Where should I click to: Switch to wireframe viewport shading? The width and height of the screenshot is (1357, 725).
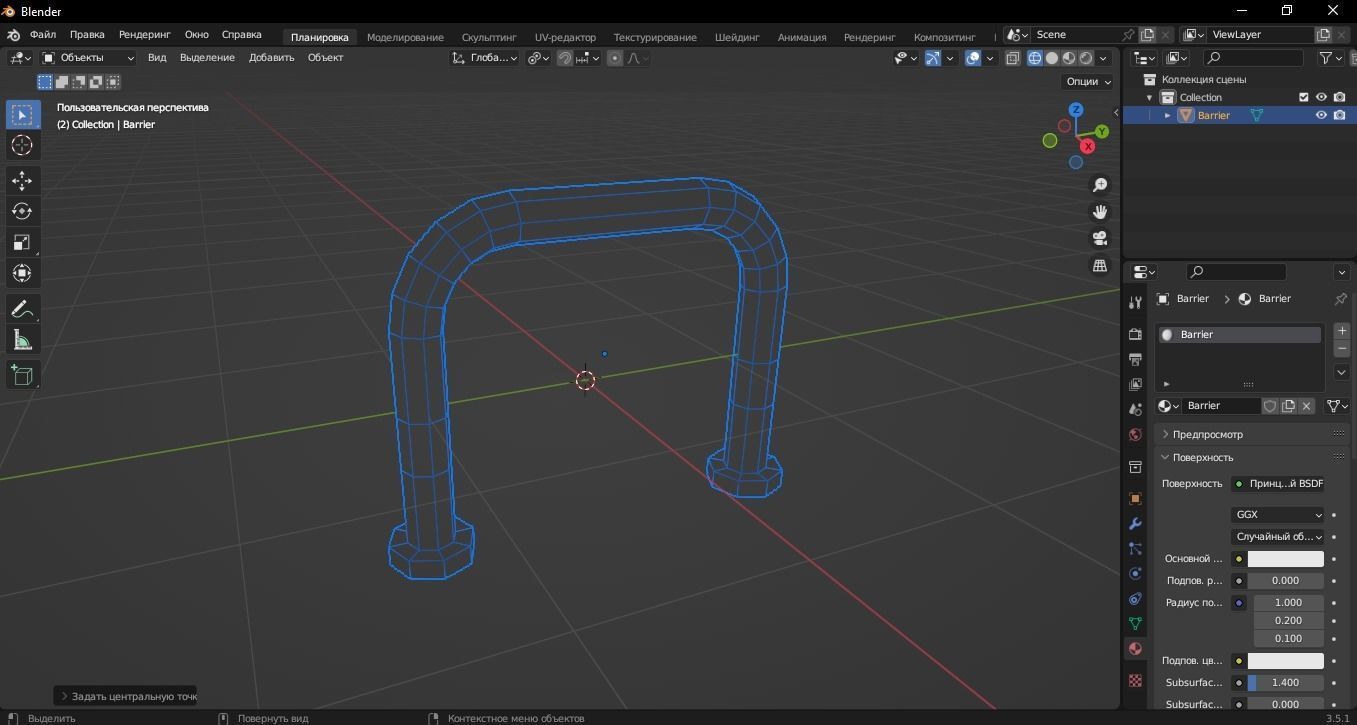tap(1035, 58)
